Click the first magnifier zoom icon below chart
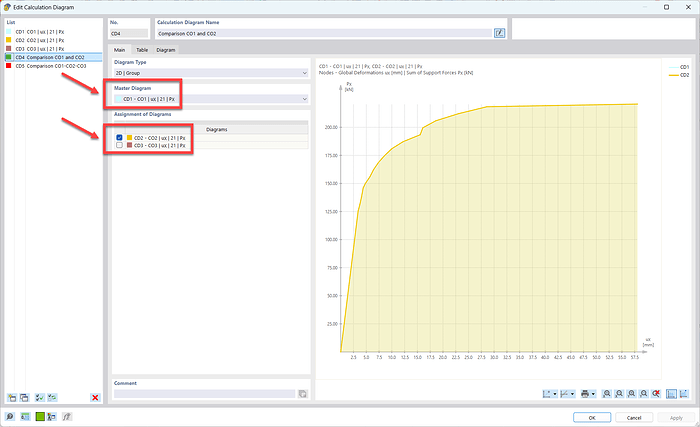The width and height of the screenshot is (700, 427). point(608,393)
